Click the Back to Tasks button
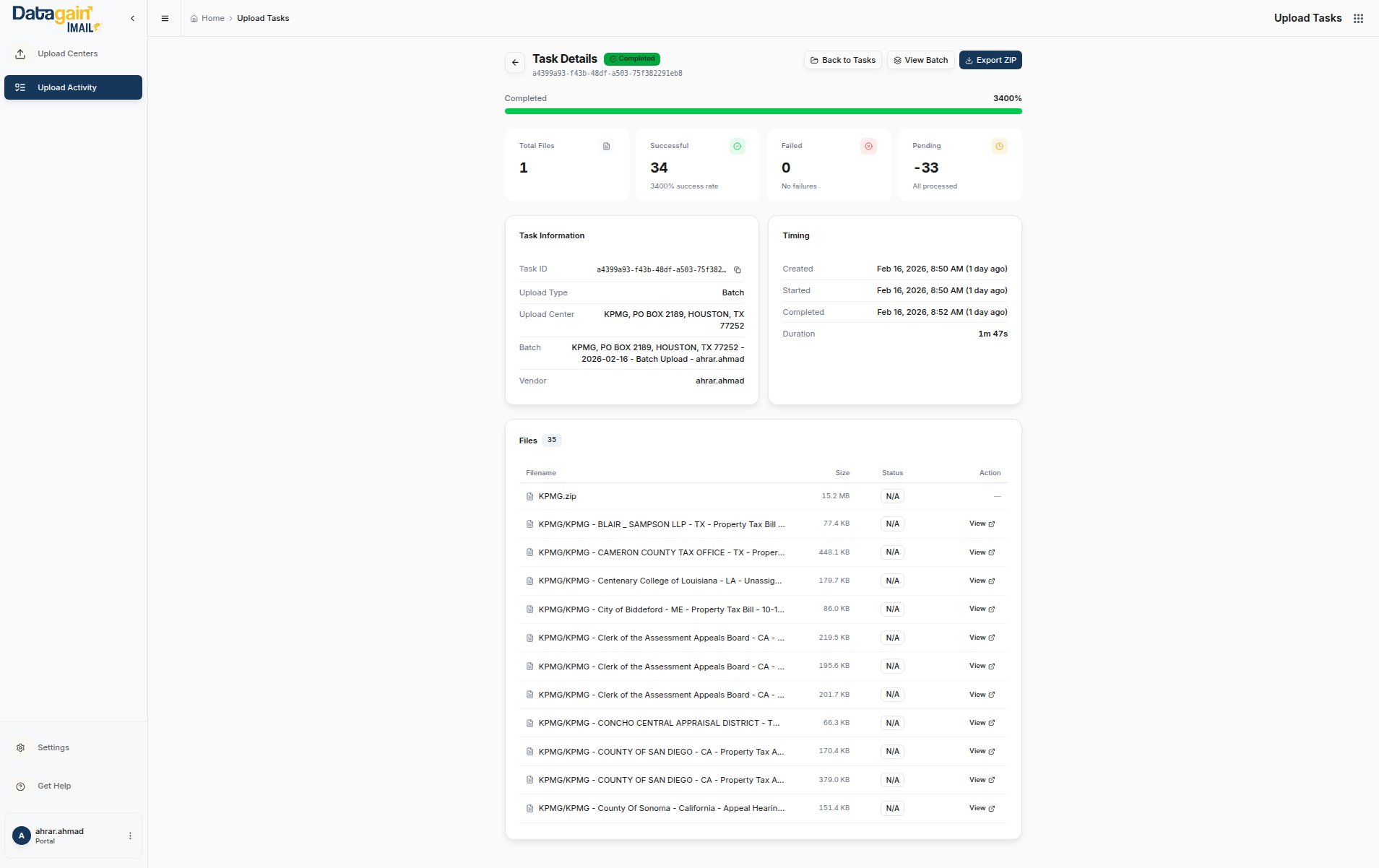 [x=842, y=61]
